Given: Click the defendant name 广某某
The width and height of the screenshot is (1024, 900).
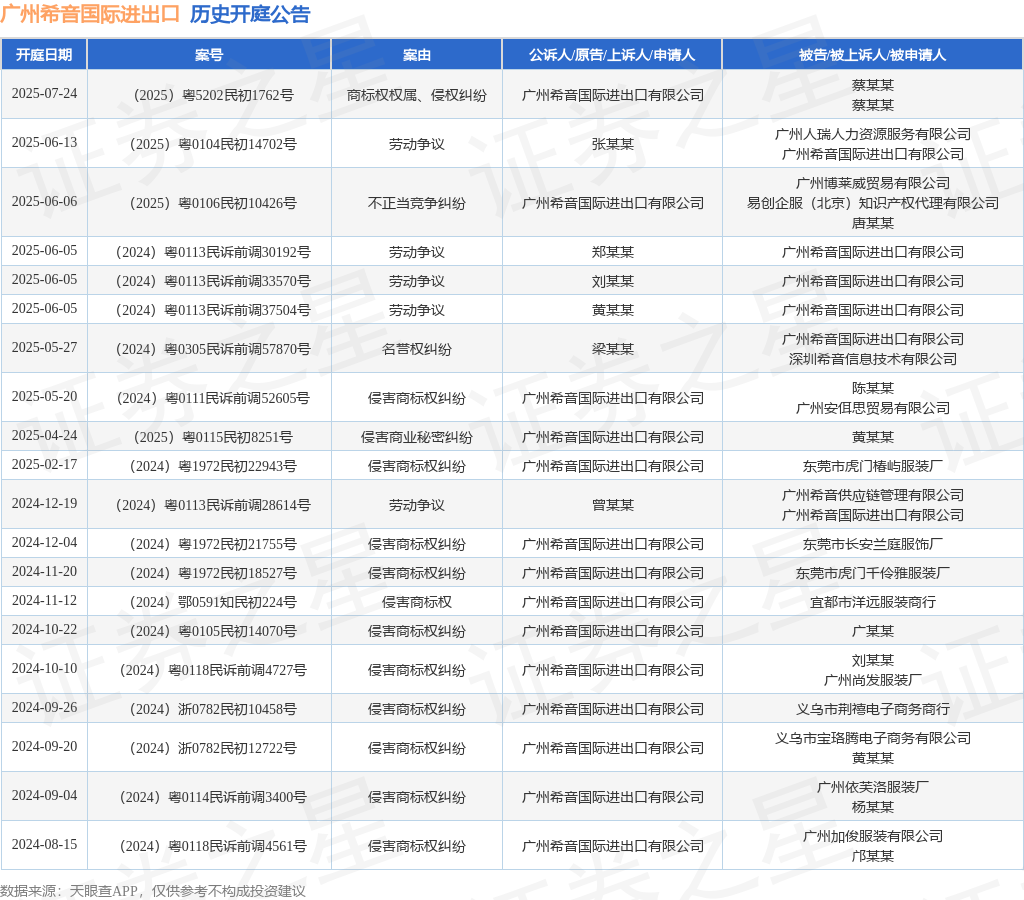Looking at the screenshot, I should pyautogui.click(x=872, y=632).
